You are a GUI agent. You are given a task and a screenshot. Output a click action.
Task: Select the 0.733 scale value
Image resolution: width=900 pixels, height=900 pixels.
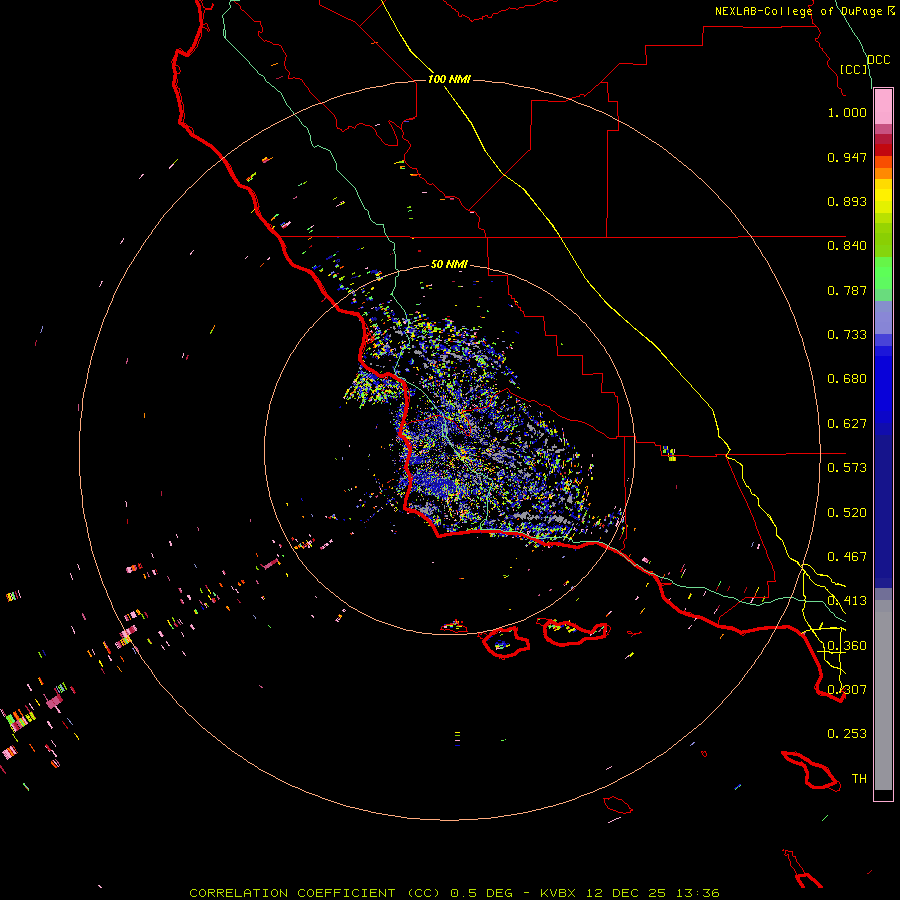(847, 335)
